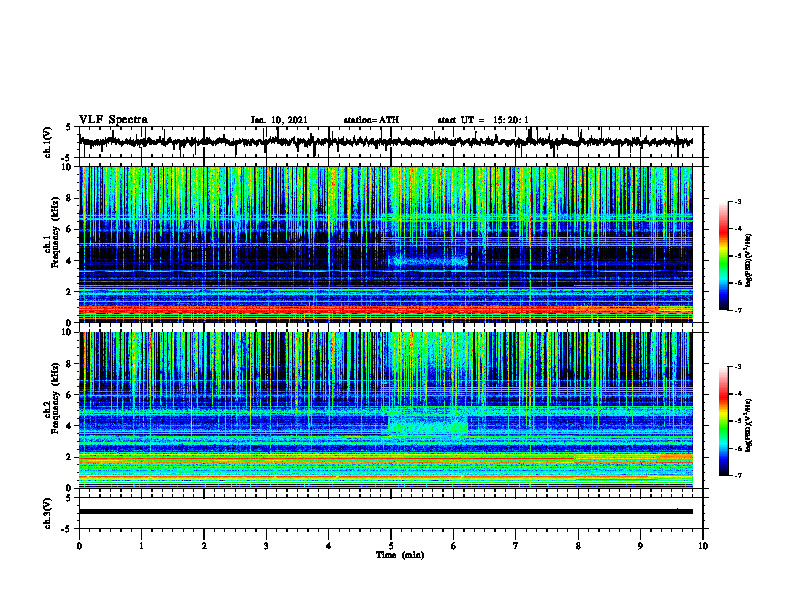Click the station=ATH label

click(x=371, y=120)
